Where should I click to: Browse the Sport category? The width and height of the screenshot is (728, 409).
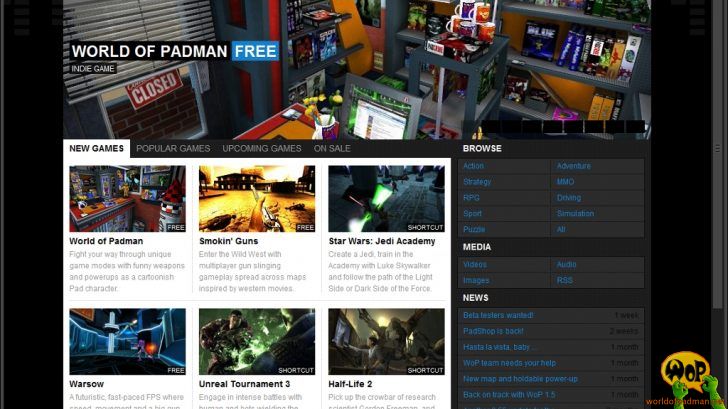click(x=472, y=214)
